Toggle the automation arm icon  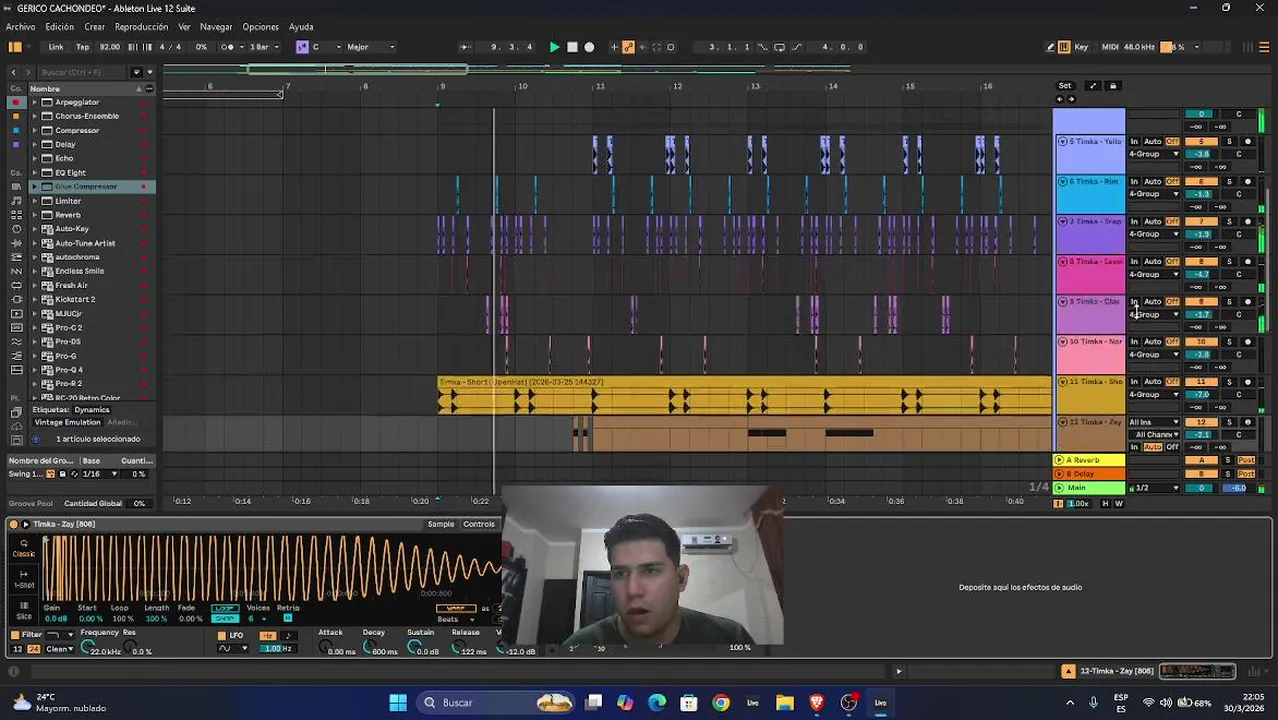628,47
